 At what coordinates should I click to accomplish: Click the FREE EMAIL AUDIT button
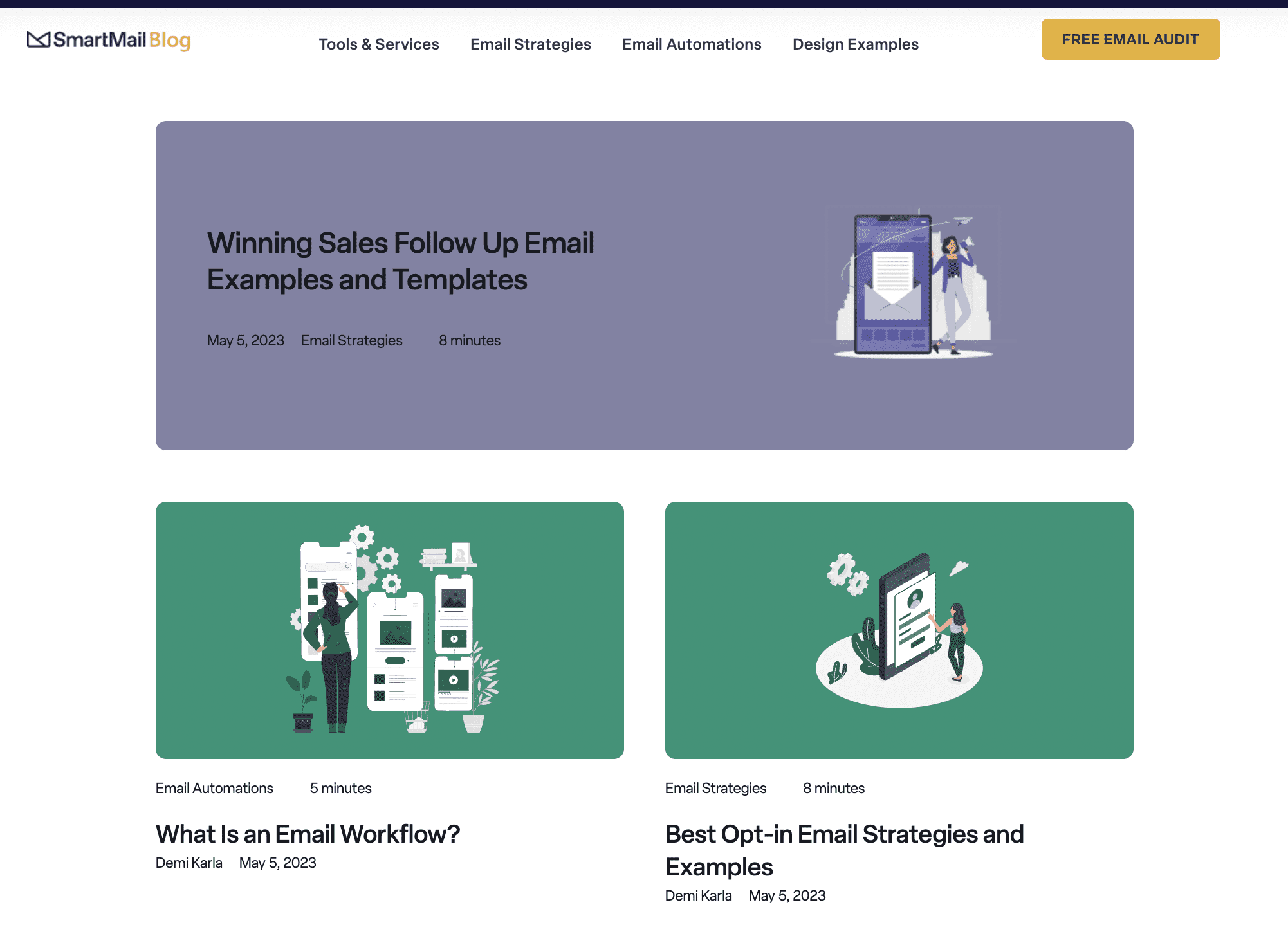1131,39
